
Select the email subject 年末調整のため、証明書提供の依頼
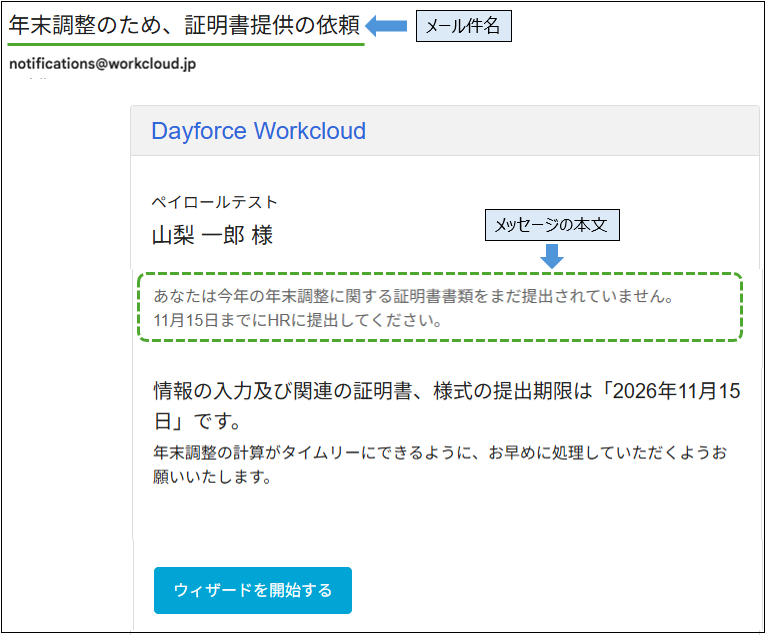coord(184,25)
